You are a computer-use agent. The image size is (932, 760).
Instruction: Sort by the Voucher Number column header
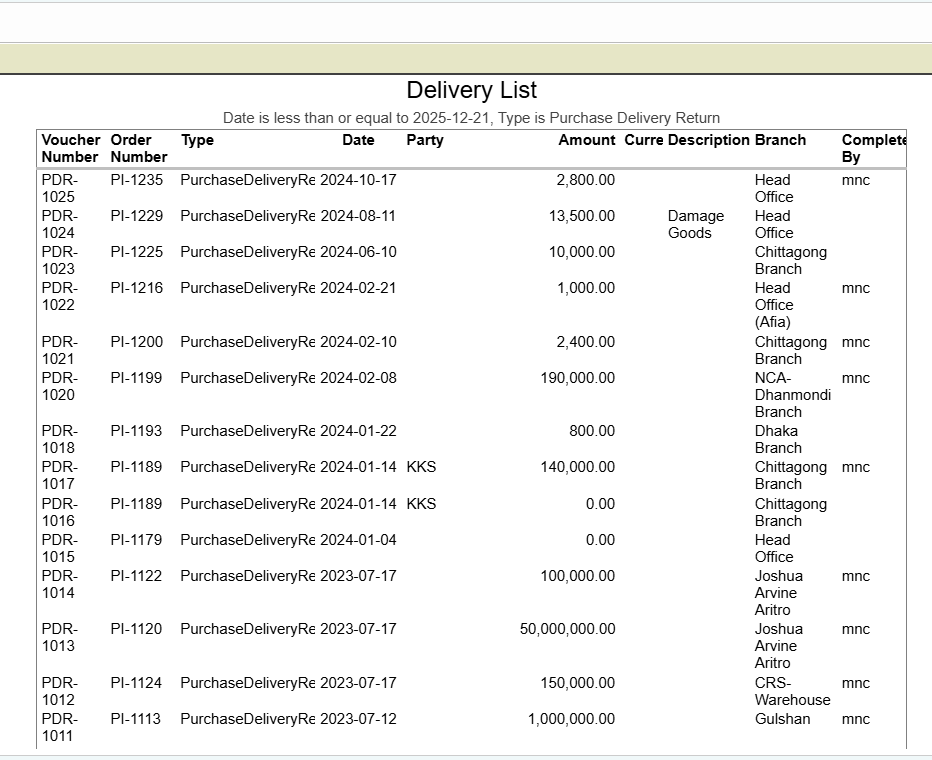pos(70,148)
